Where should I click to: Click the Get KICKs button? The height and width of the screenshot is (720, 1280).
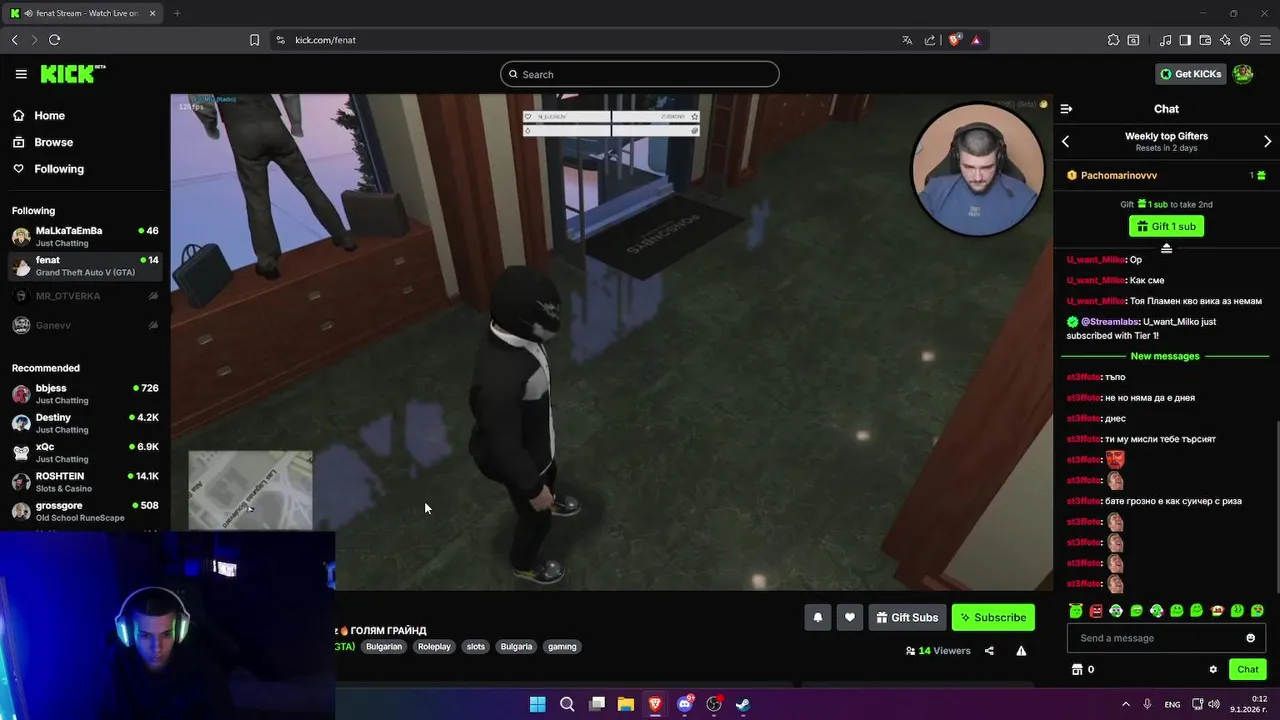click(x=1190, y=74)
